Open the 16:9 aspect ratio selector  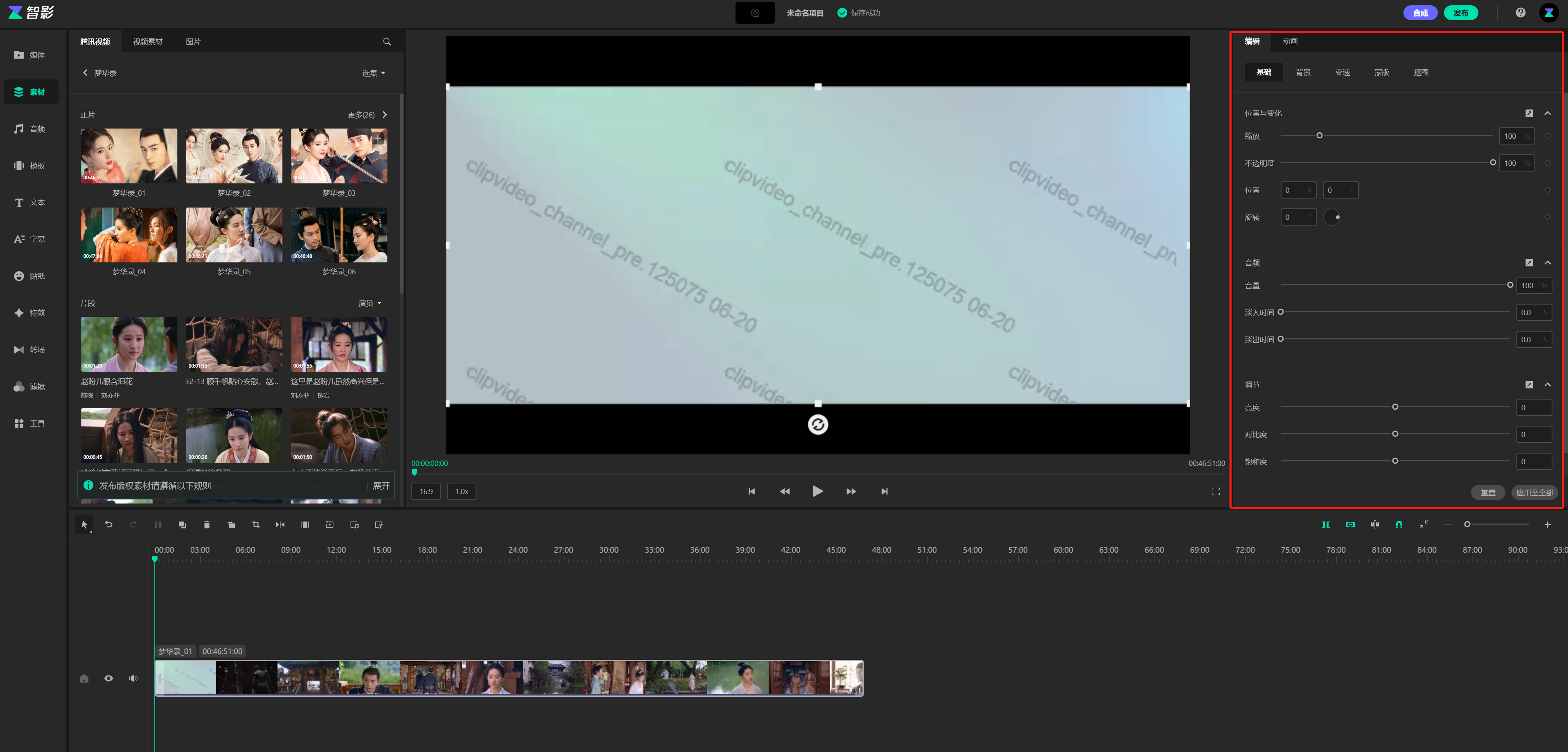(426, 491)
